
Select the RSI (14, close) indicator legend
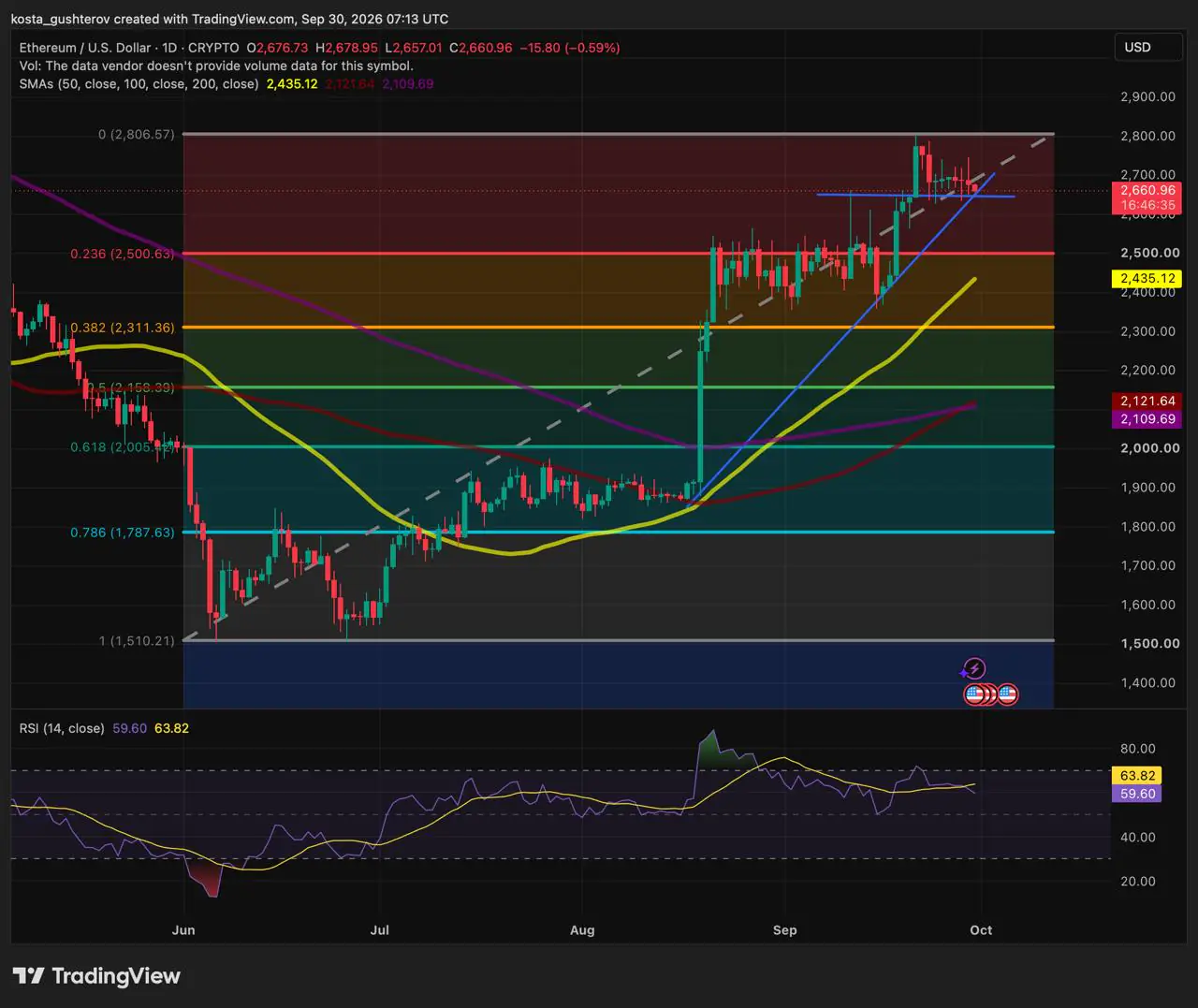tap(62, 728)
